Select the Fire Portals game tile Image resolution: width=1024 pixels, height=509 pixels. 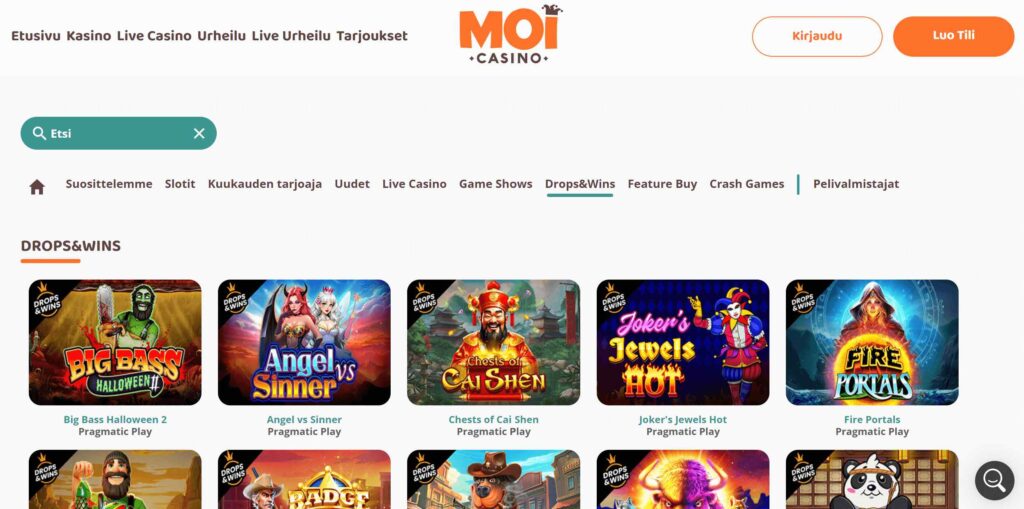point(872,342)
